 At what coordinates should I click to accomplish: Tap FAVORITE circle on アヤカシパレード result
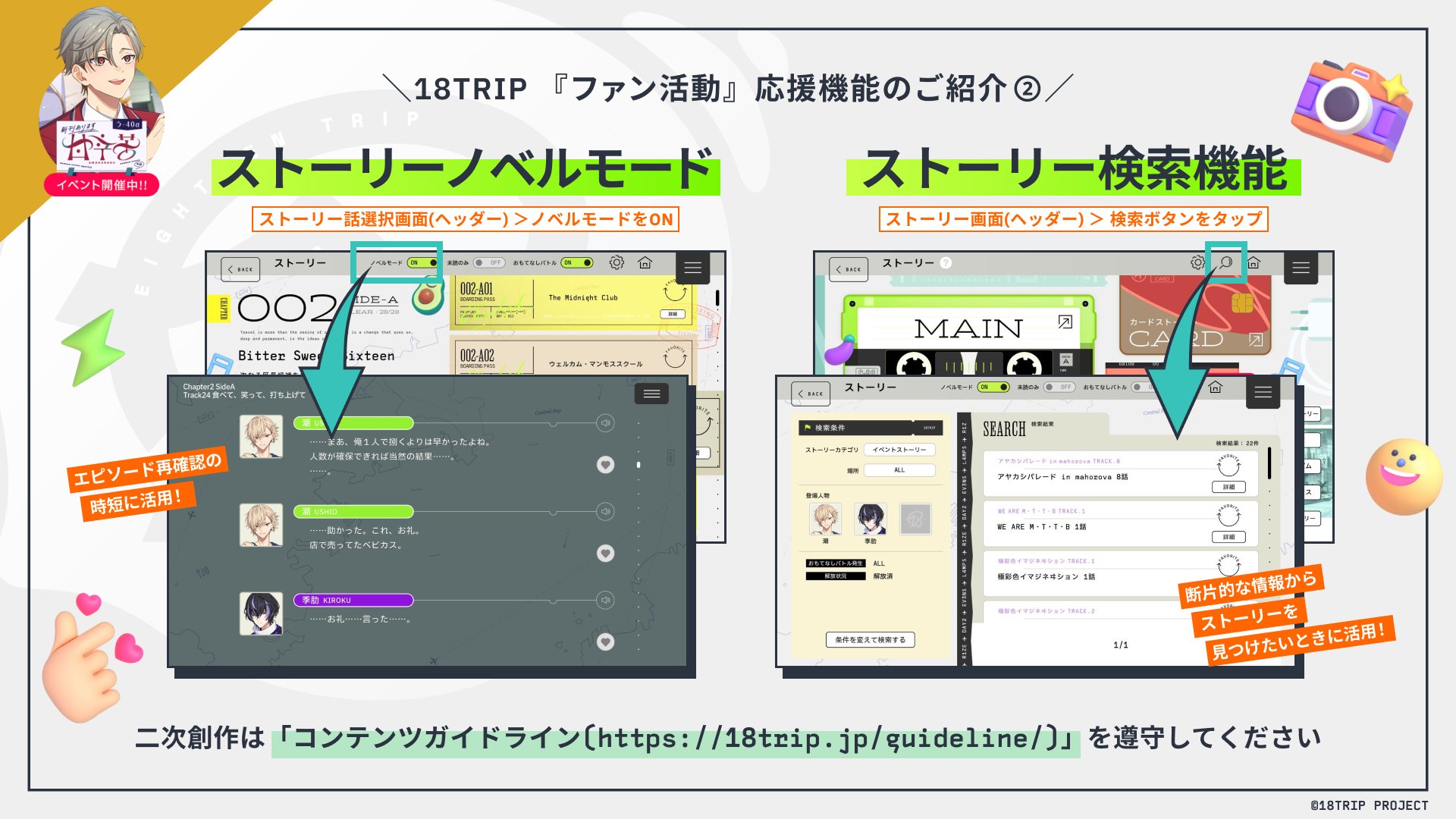pyautogui.click(x=1228, y=465)
